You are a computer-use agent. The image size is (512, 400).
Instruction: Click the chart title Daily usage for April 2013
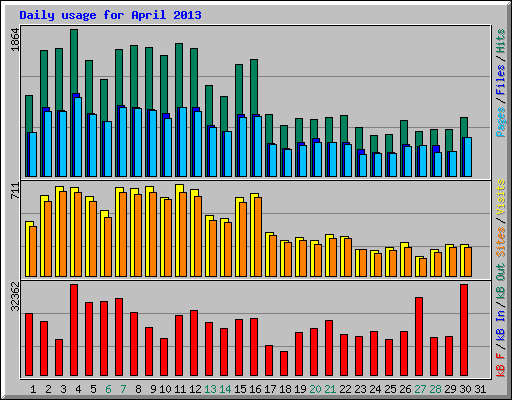110,15
